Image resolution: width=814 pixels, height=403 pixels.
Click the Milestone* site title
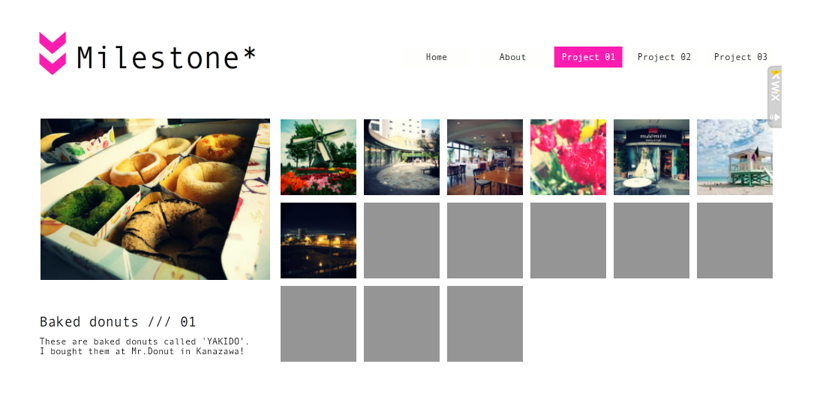point(166,58)
